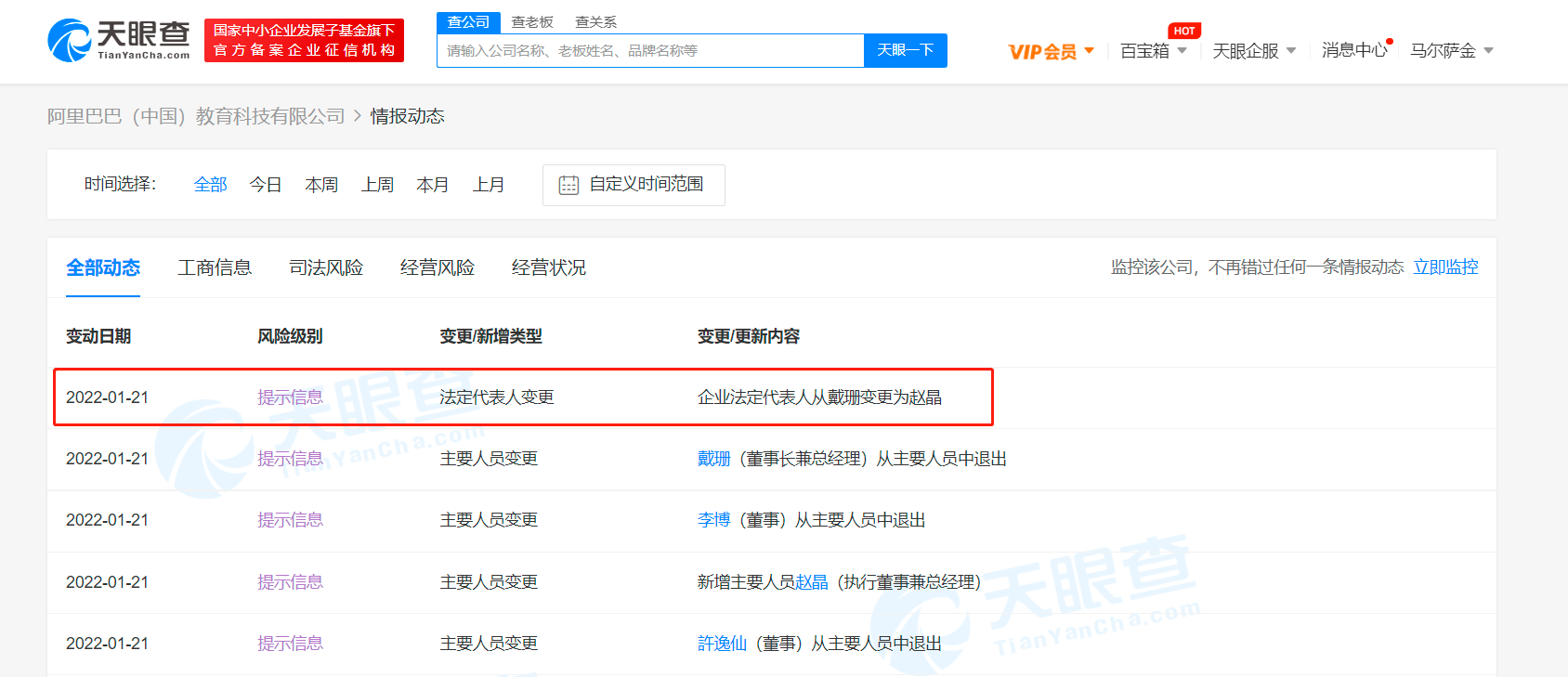Click the calendar icon for custom range

click(568, 185)
